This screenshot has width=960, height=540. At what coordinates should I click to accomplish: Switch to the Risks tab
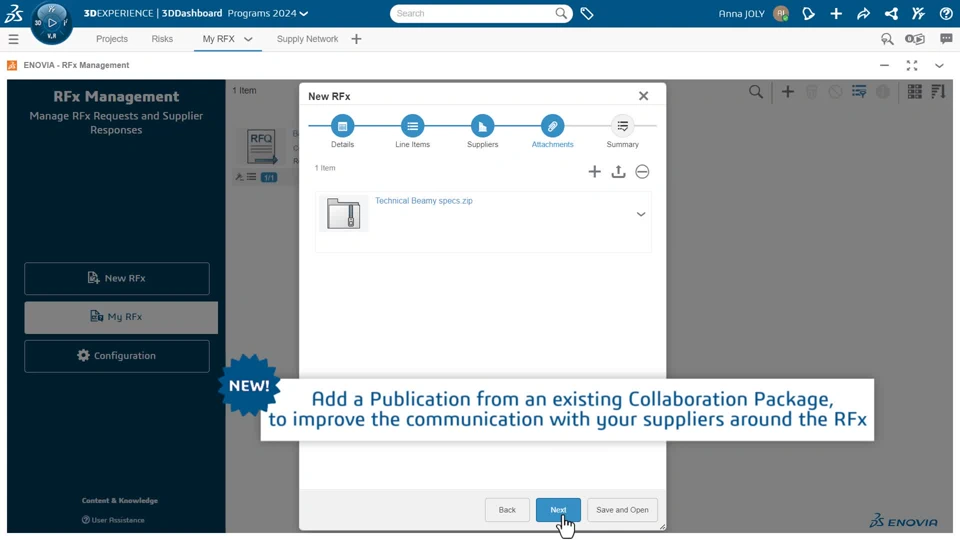(162, 39)
